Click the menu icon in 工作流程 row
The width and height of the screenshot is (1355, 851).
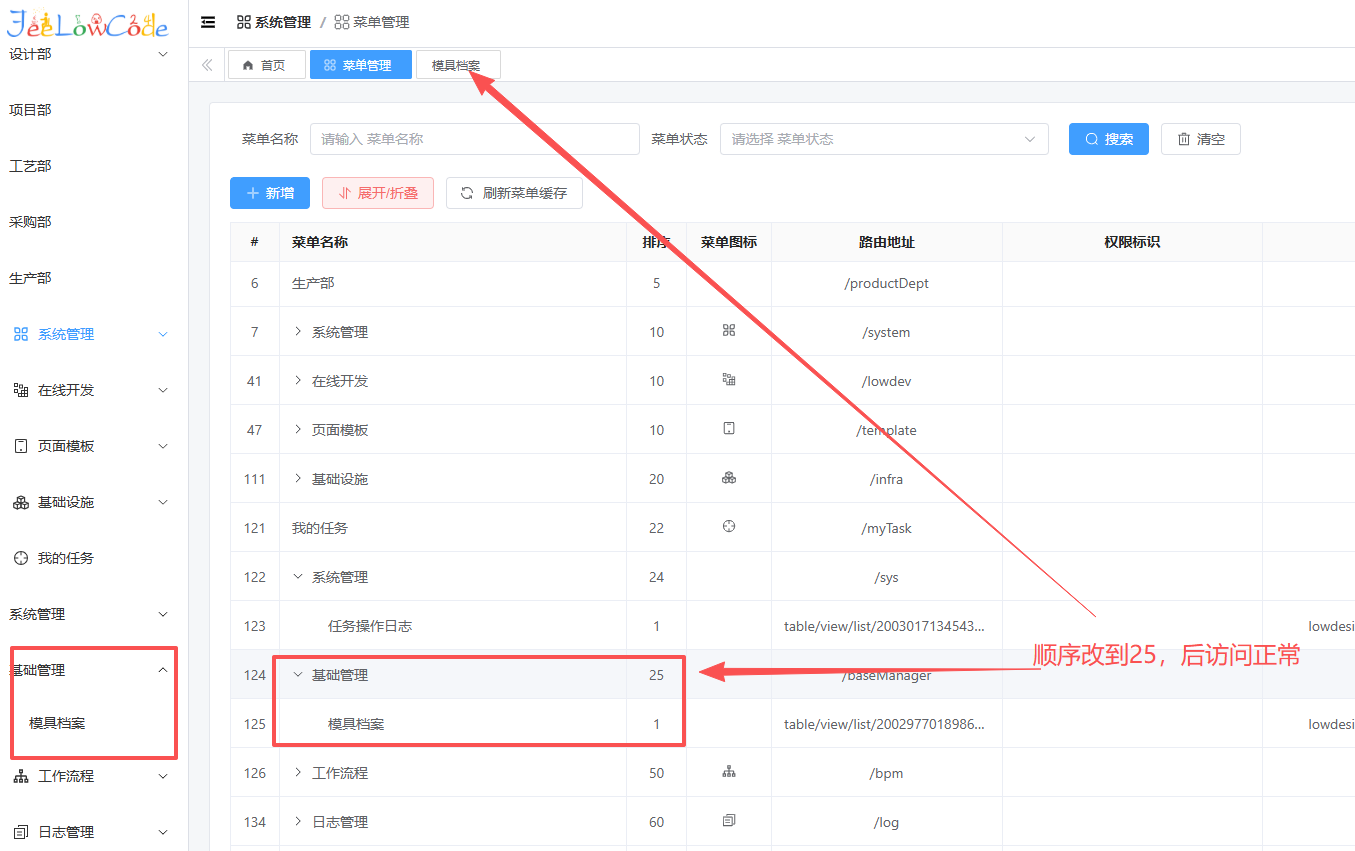(x=729, y=772)
